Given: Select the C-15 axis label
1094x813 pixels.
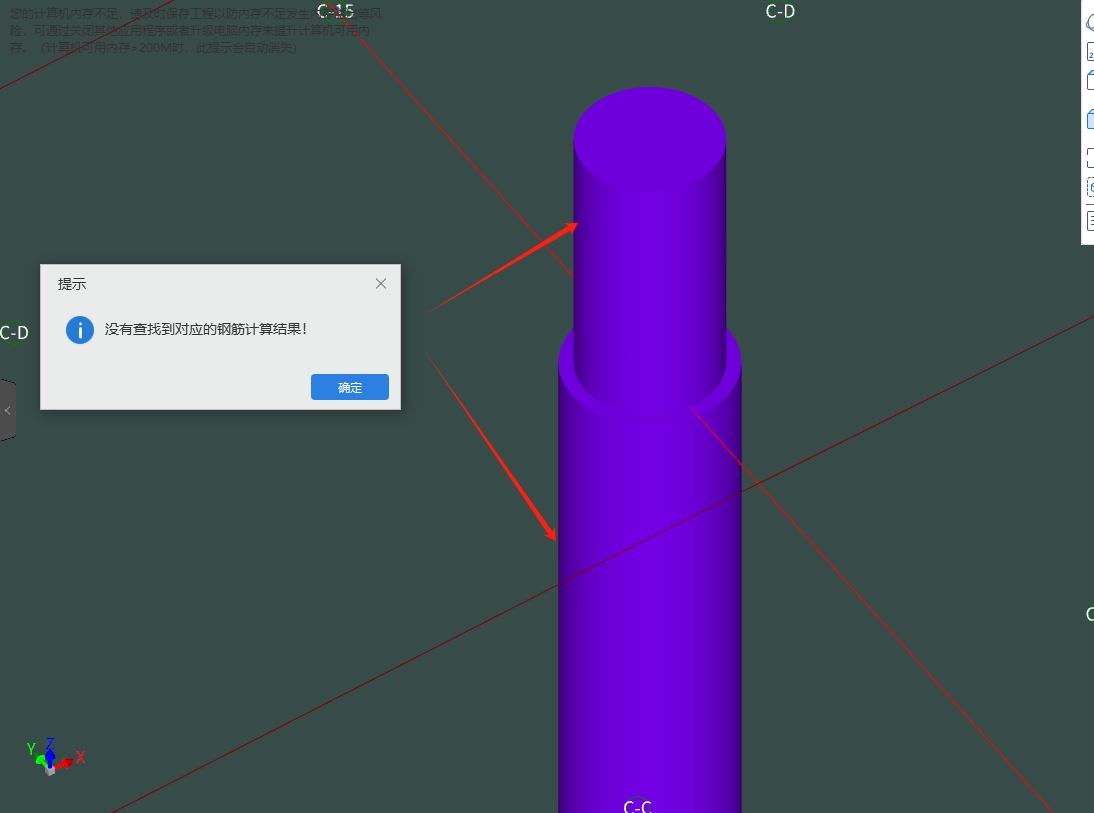Looking at the screenshot, I should (335, 11).
